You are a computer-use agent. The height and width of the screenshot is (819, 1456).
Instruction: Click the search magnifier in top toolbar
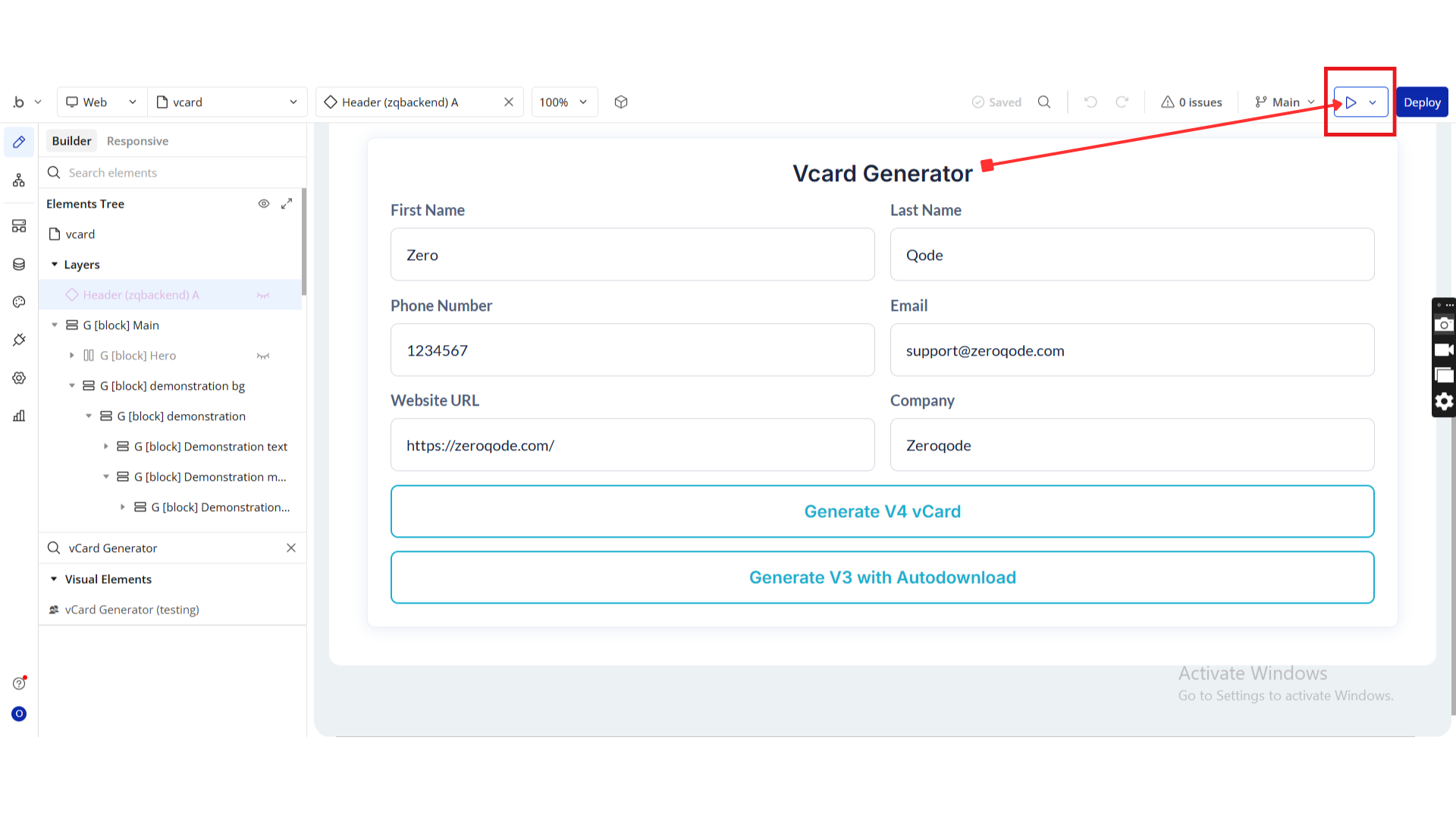pyautogui.click(x=1044, y=102)
